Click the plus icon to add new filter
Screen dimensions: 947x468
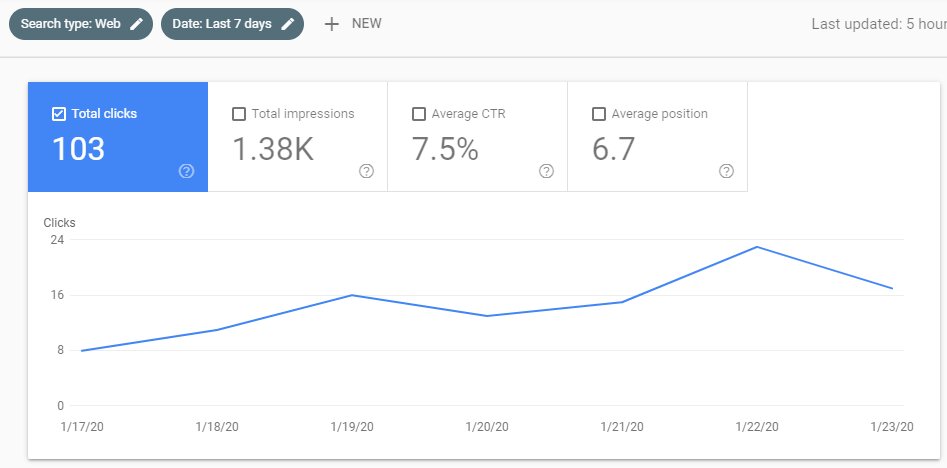(x=332, y=24)
